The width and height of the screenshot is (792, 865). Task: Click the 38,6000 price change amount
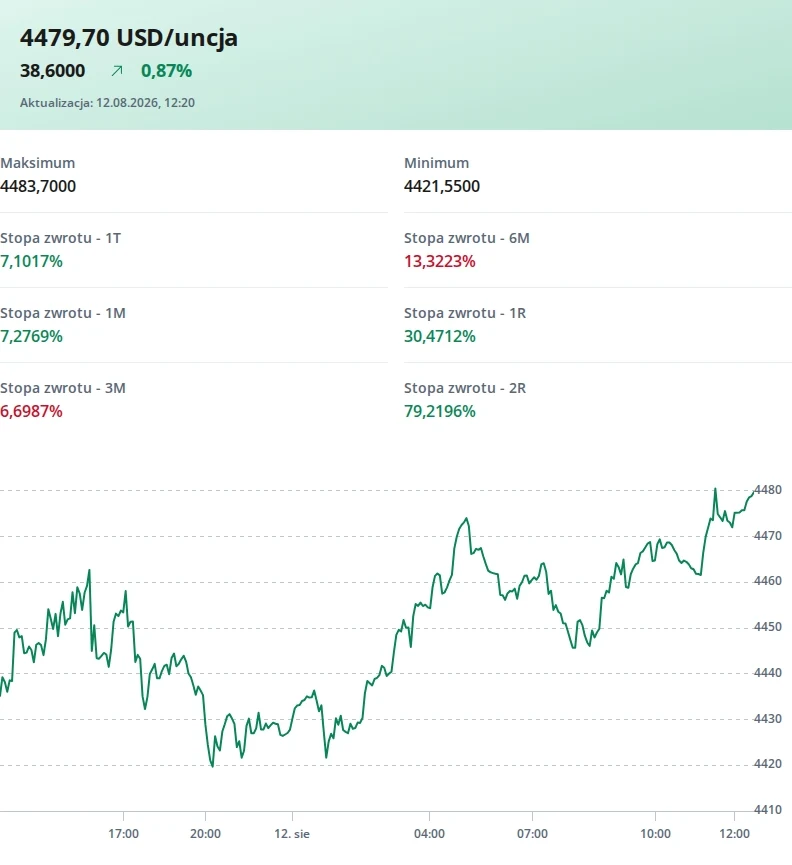coord(52,71)
